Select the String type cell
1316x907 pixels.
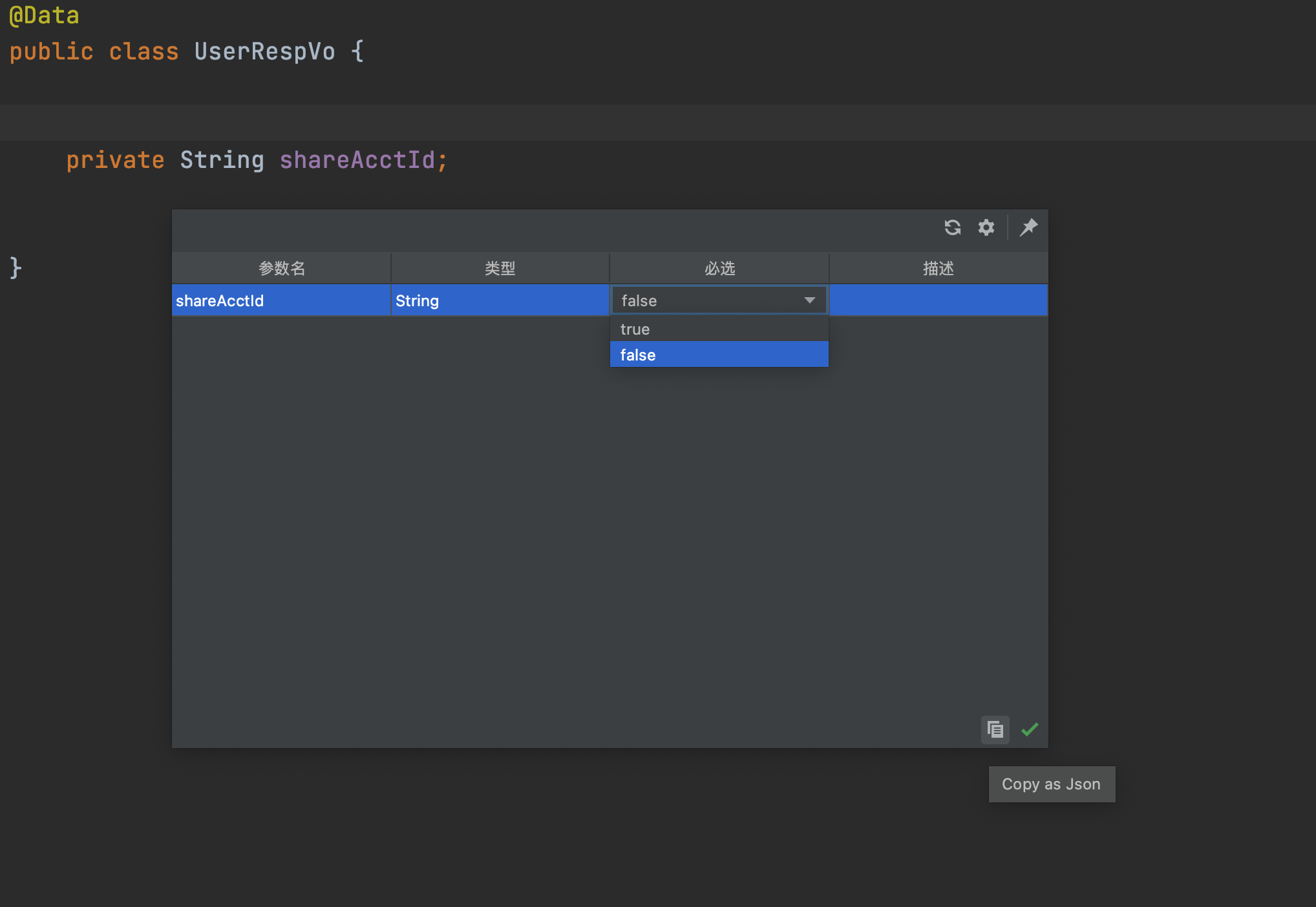[x=500, y=300]
